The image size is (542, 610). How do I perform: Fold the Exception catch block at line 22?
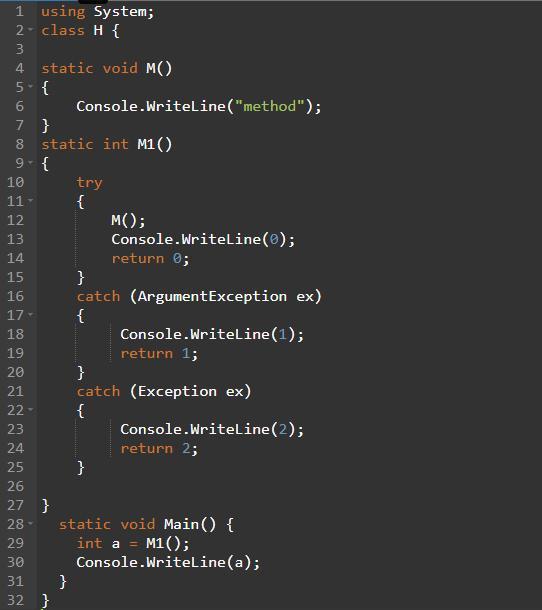(x=31, y=409)
